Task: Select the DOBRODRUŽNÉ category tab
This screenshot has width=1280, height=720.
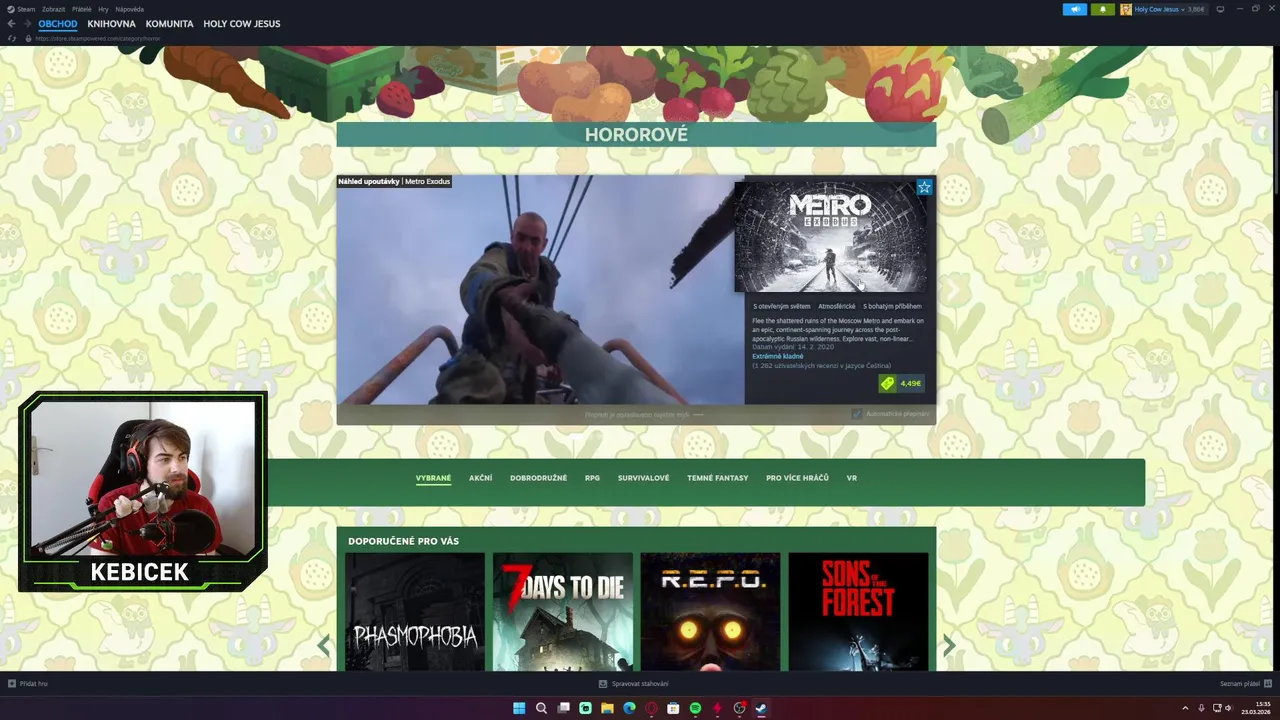Action: tap(538, 478)
